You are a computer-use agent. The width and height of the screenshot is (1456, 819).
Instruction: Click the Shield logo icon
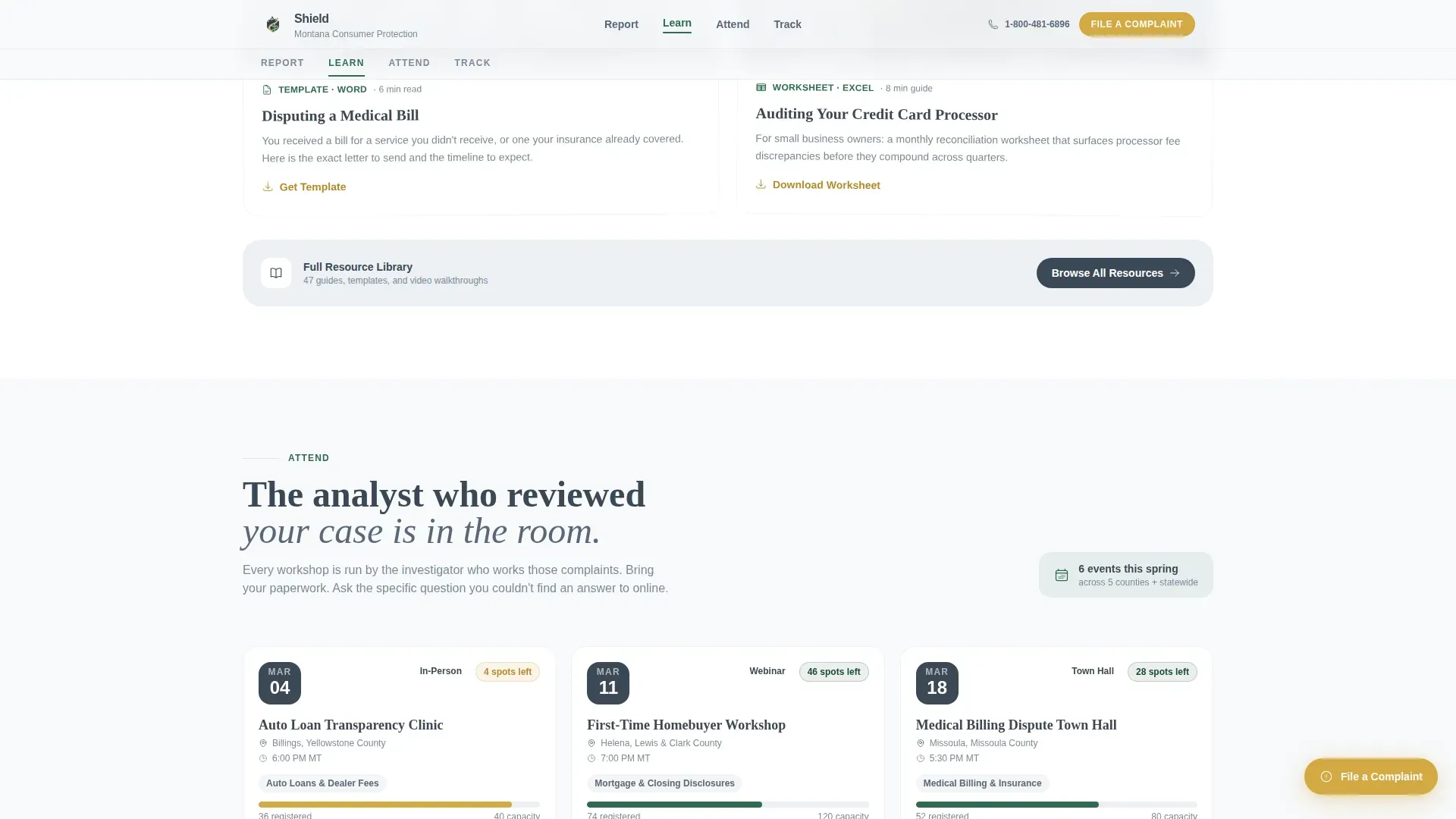coord(273,25)
